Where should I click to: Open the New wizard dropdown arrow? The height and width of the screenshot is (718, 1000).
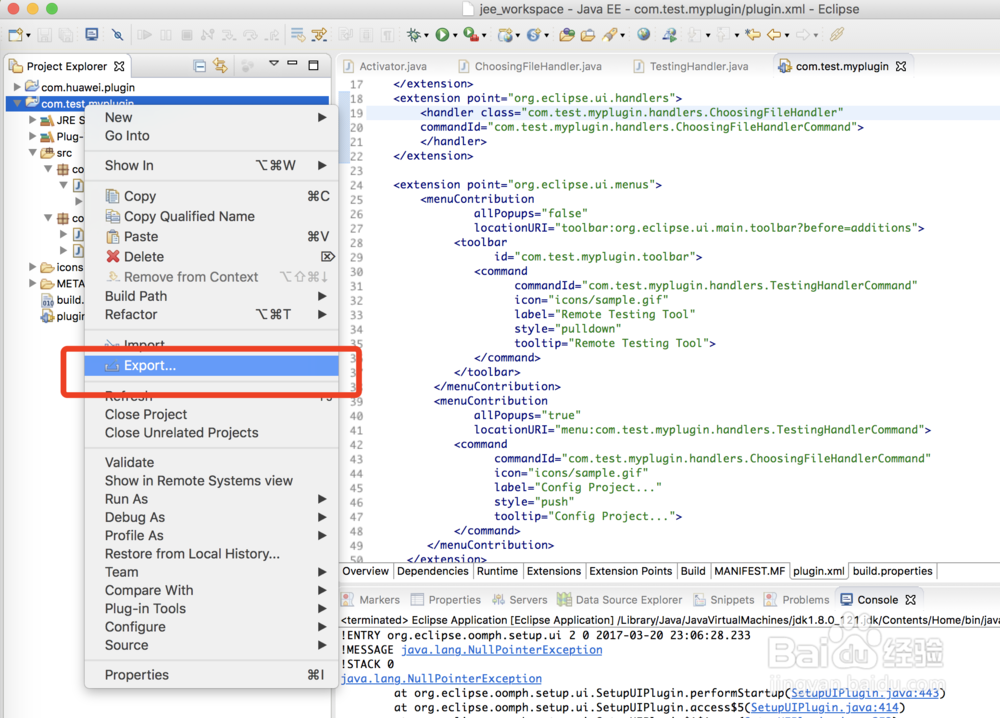click(x=28, y=36)
